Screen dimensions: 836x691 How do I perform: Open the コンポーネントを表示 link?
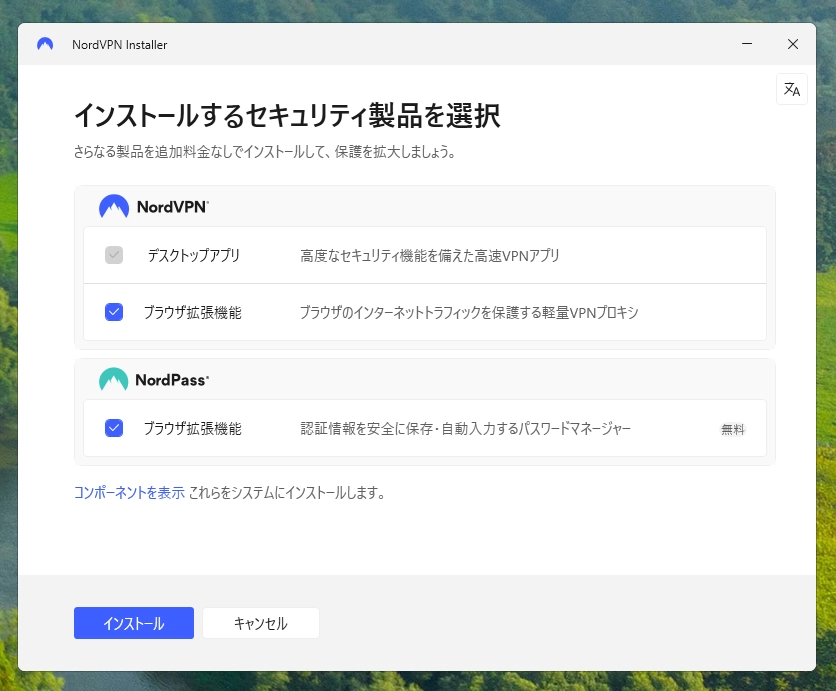[x=129, y=492]
